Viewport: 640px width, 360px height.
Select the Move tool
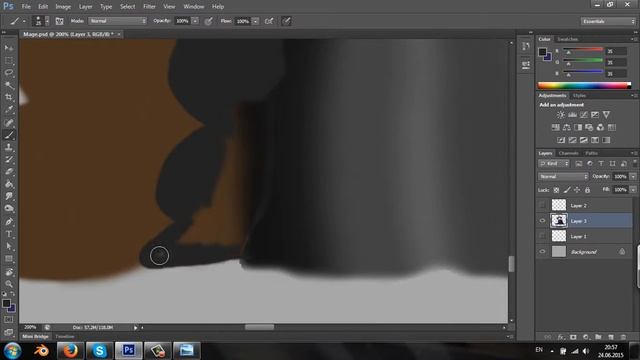pyautogui.click(x=9, y=48)
